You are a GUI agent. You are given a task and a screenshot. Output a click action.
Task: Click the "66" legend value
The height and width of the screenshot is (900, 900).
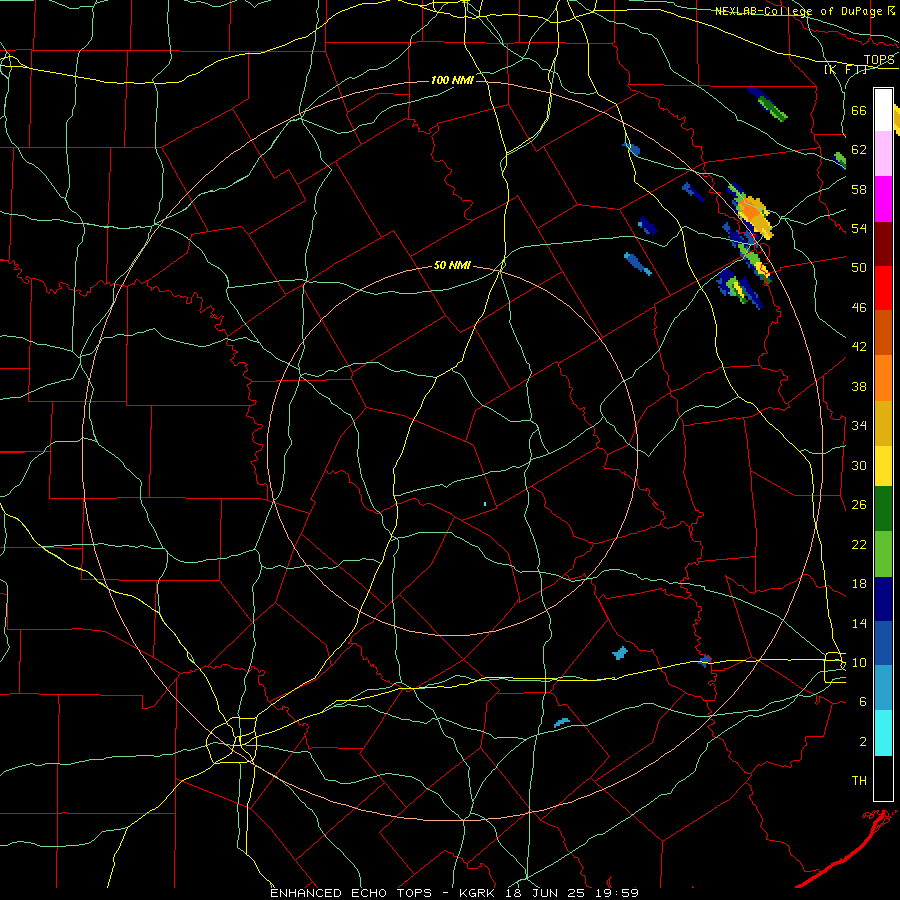pyautogui.click(x=859, y=110)
